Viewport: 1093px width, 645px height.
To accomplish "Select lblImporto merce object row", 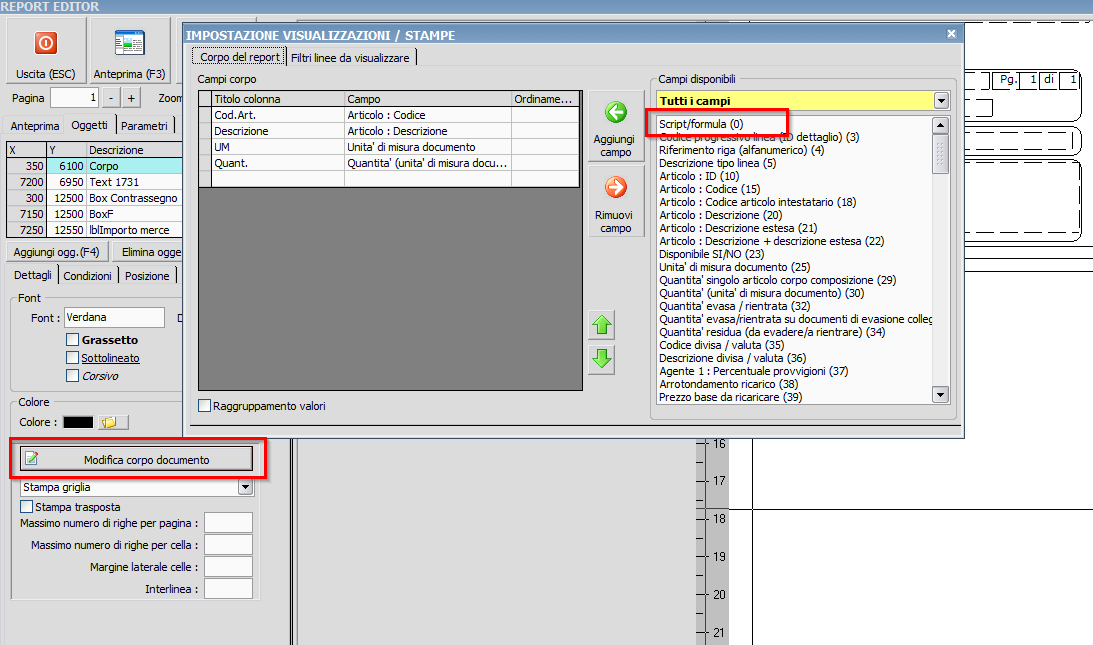I will 95,230.
